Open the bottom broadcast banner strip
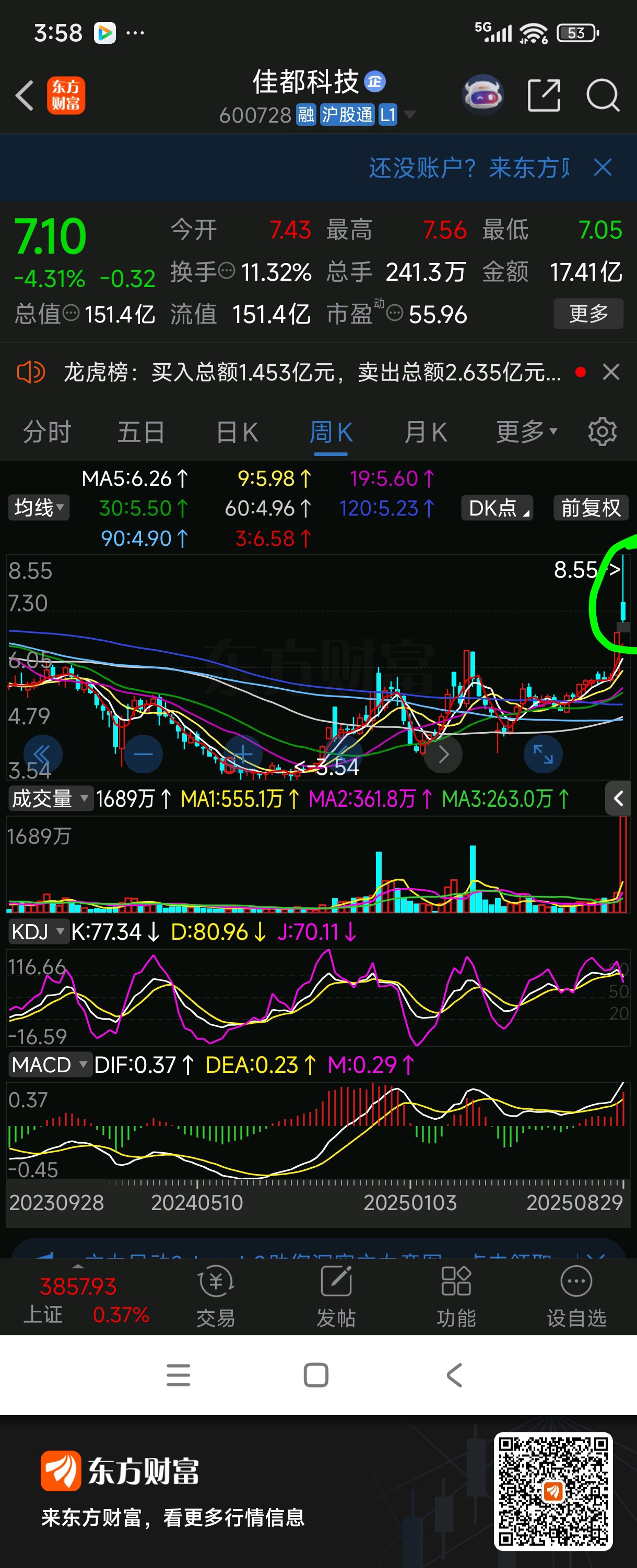637x1568 pixels. [x=318, y=1248]
